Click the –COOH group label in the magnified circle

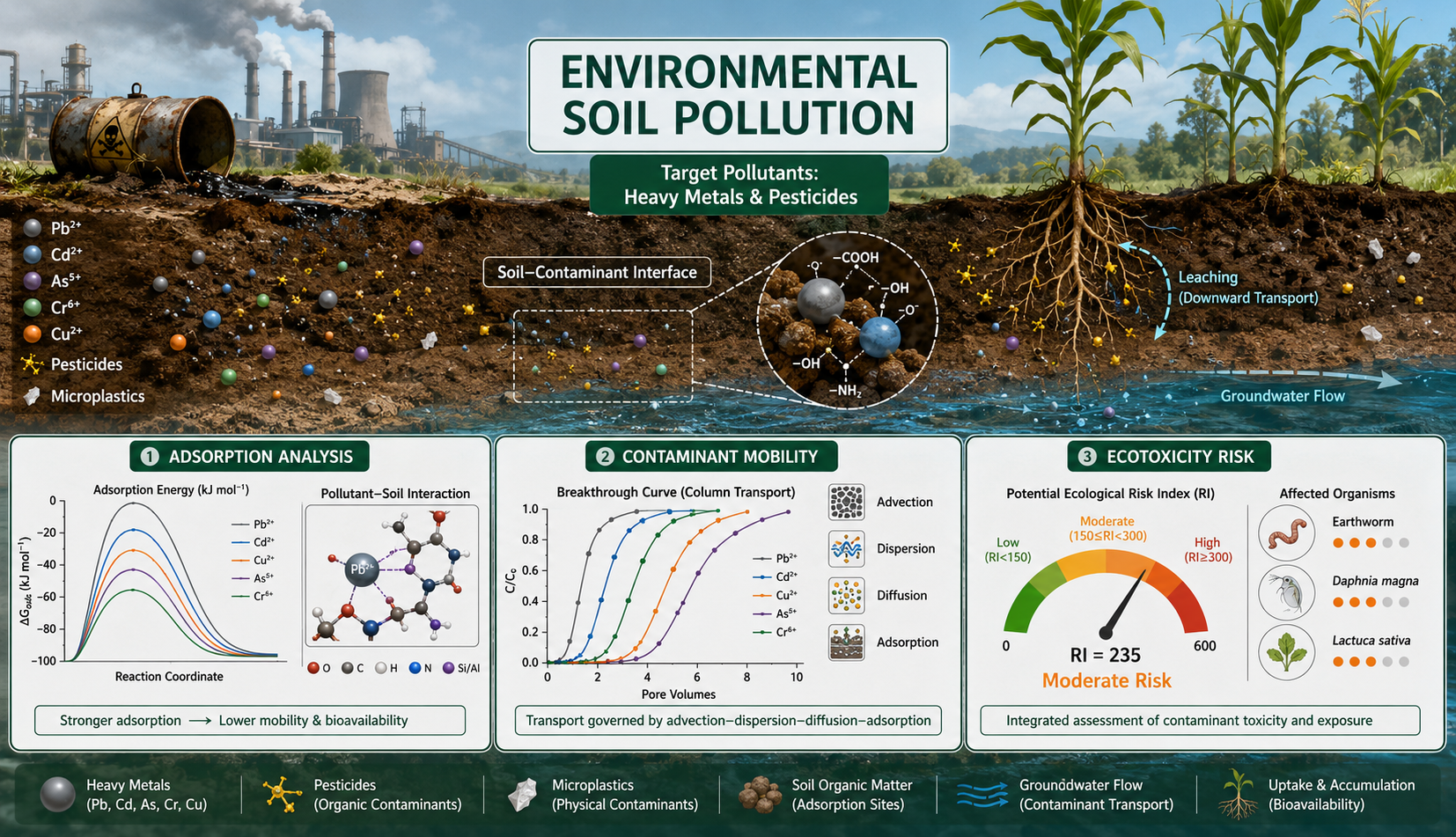pos(854,258)
